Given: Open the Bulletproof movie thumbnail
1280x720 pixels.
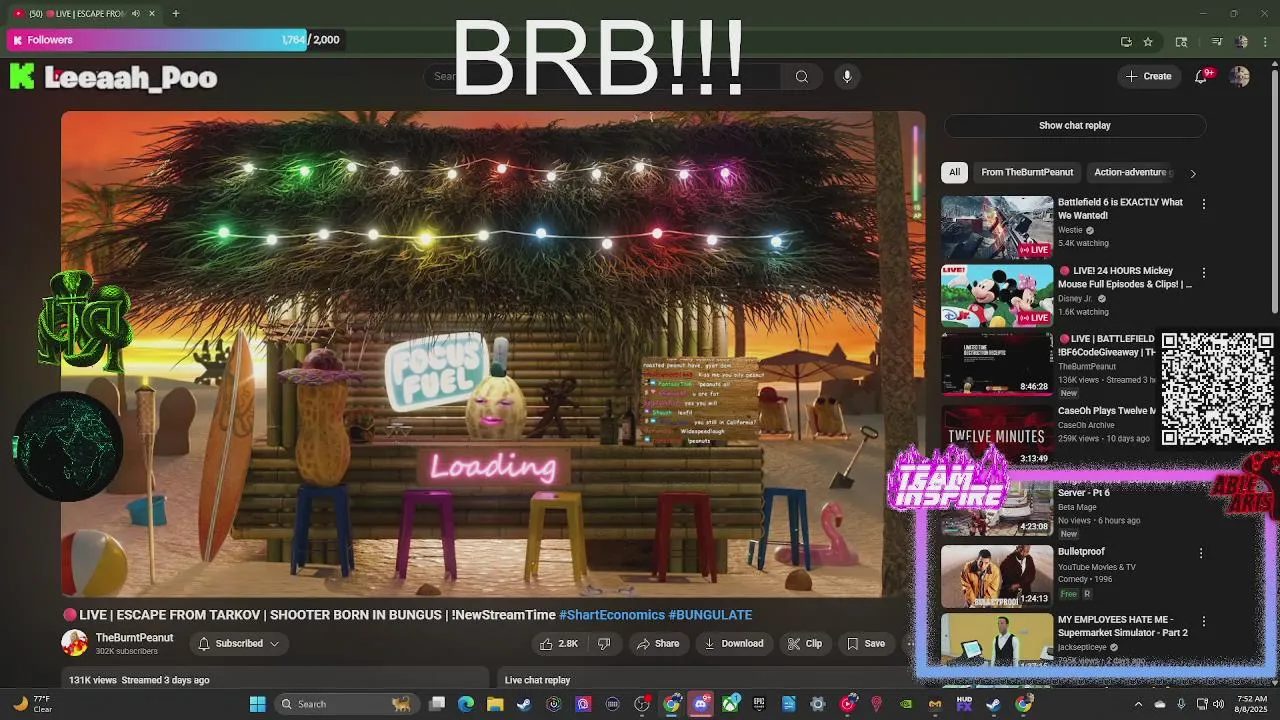Looking at the screenshot, I should pyautogui.click(x=996, y=576).
